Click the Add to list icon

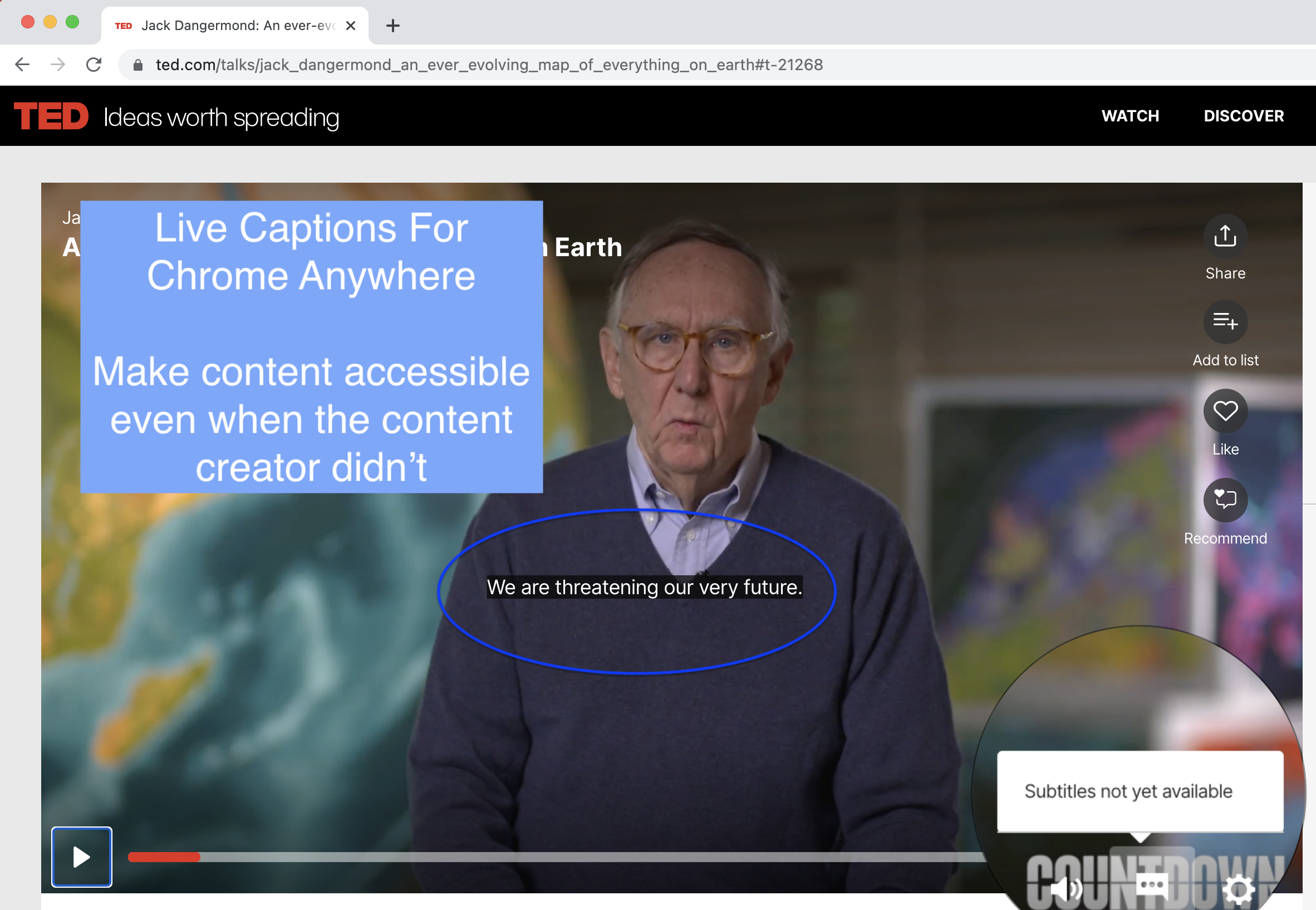[x=1225, y=322]
